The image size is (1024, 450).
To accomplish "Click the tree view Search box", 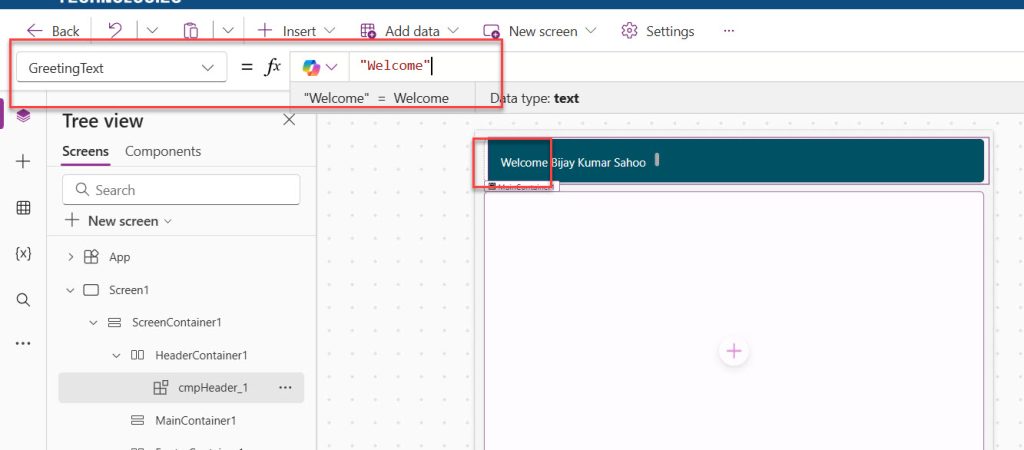I will [x=182, y=190].
